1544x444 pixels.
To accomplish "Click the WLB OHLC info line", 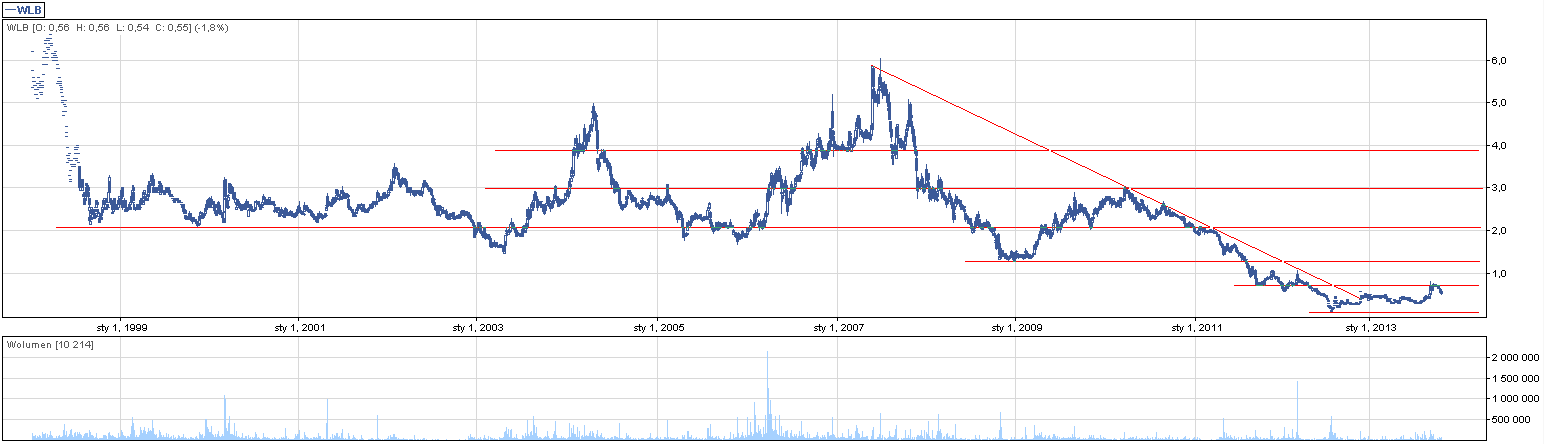I will 118,28.
